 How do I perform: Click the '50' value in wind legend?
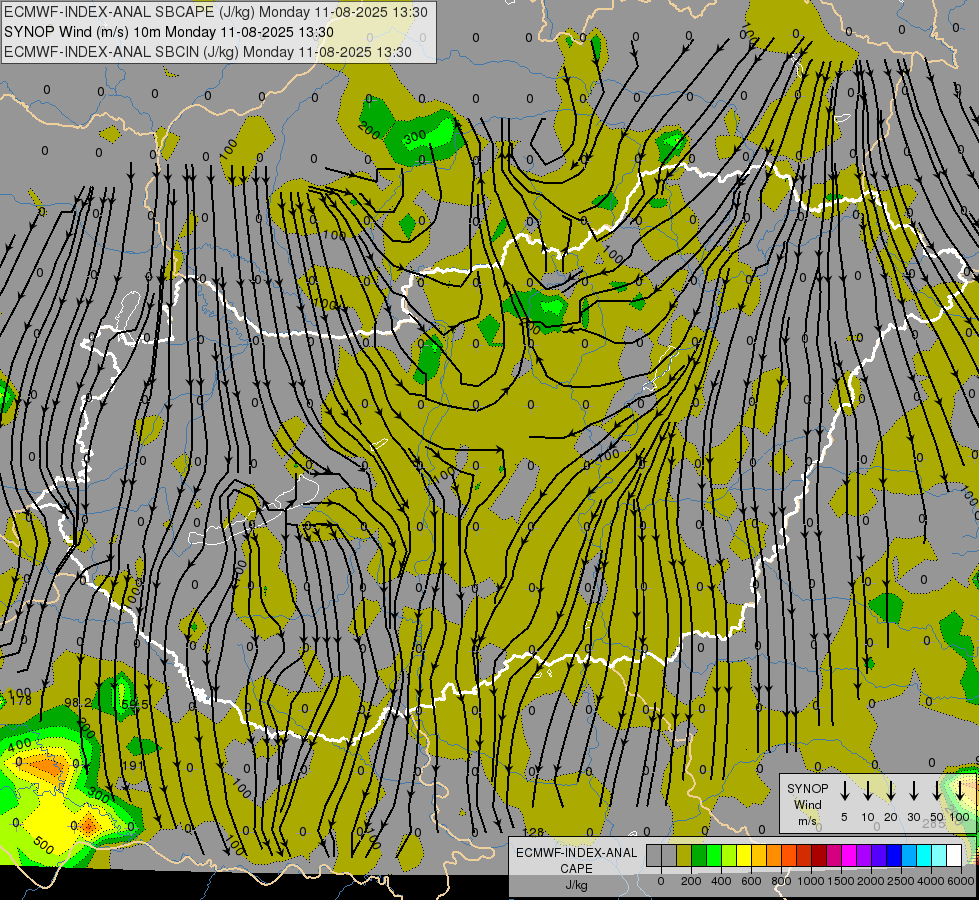(x=937, y=817)
